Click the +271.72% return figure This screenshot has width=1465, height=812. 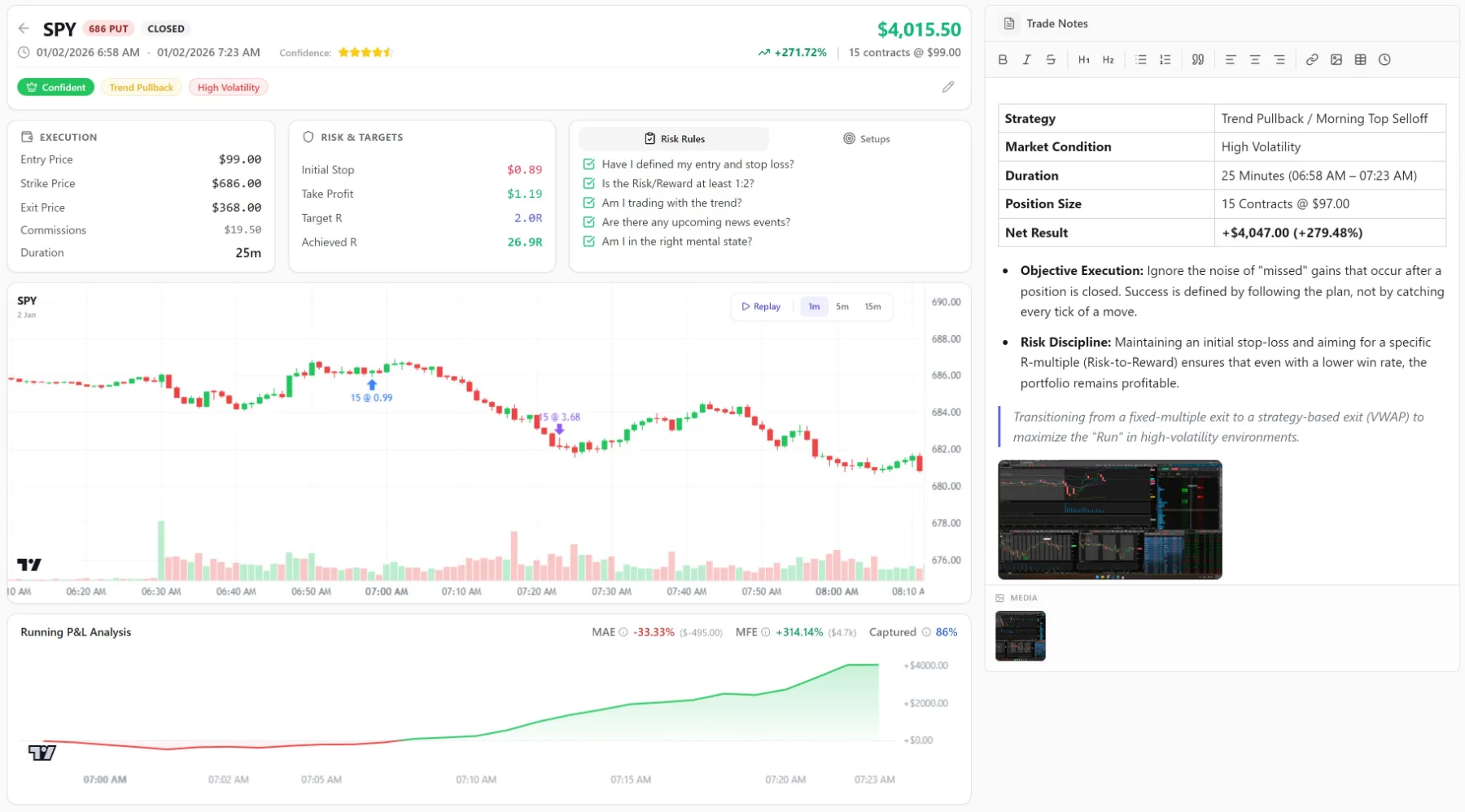click(x=800, y=53)
